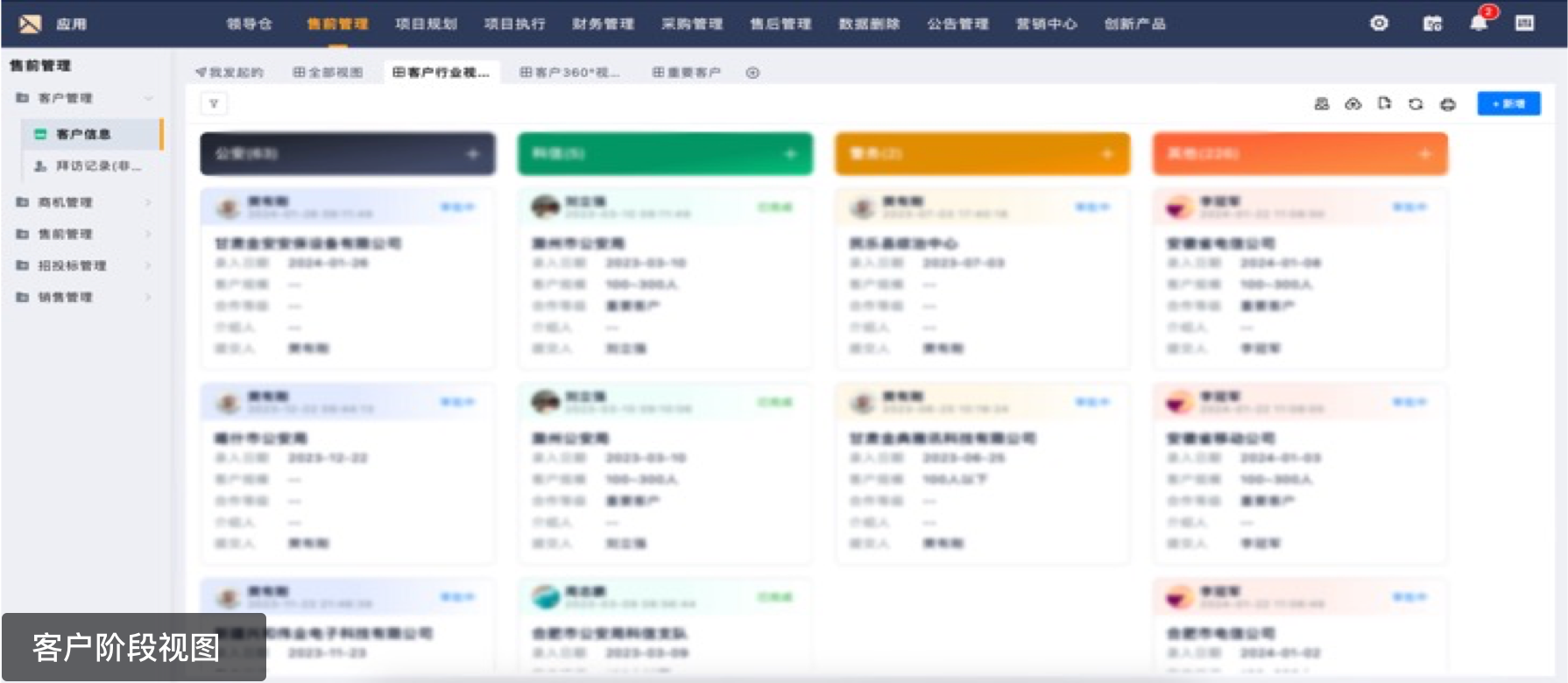Click the print icon beside the blue button
The width and height of the screenshot is (1568, 683).
click(1448, 104)
